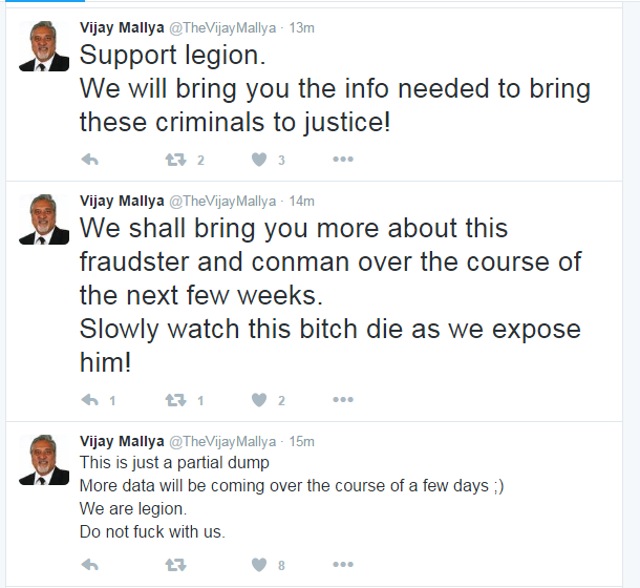Reply to the 'partial dump' tweet

(x=90, y=565)
